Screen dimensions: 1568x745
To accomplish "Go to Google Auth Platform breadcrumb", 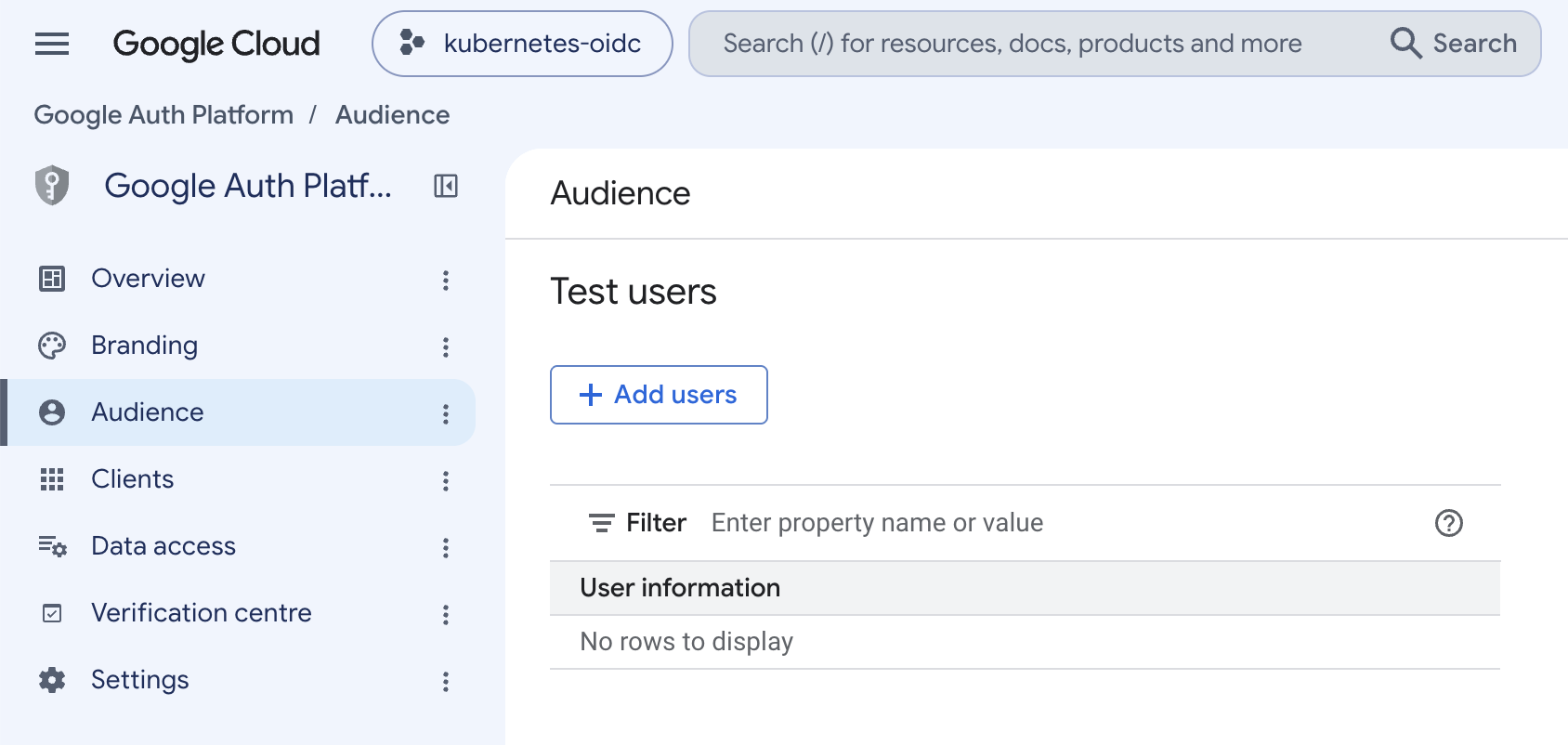I will [163, 114].
